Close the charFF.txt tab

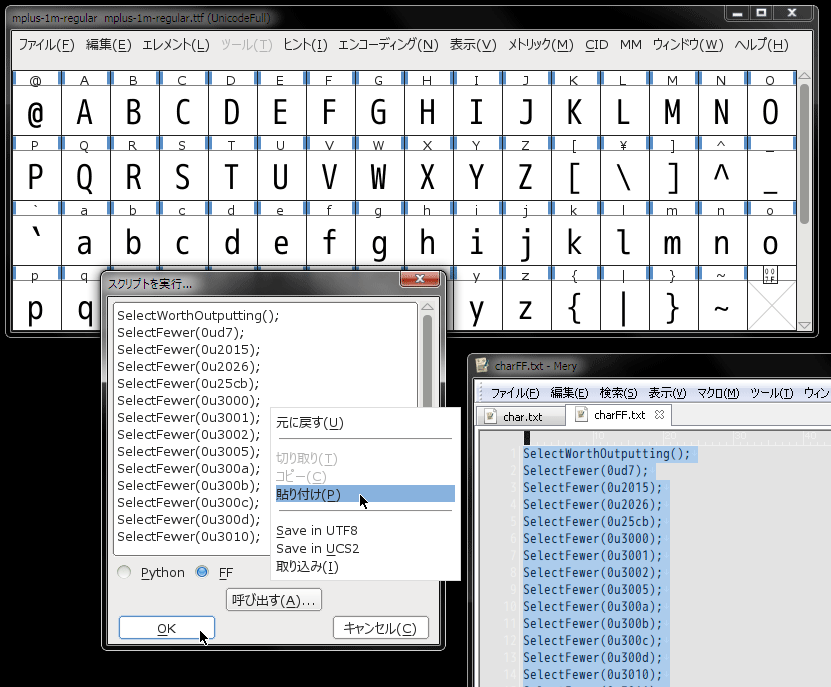tap(659, 415)
